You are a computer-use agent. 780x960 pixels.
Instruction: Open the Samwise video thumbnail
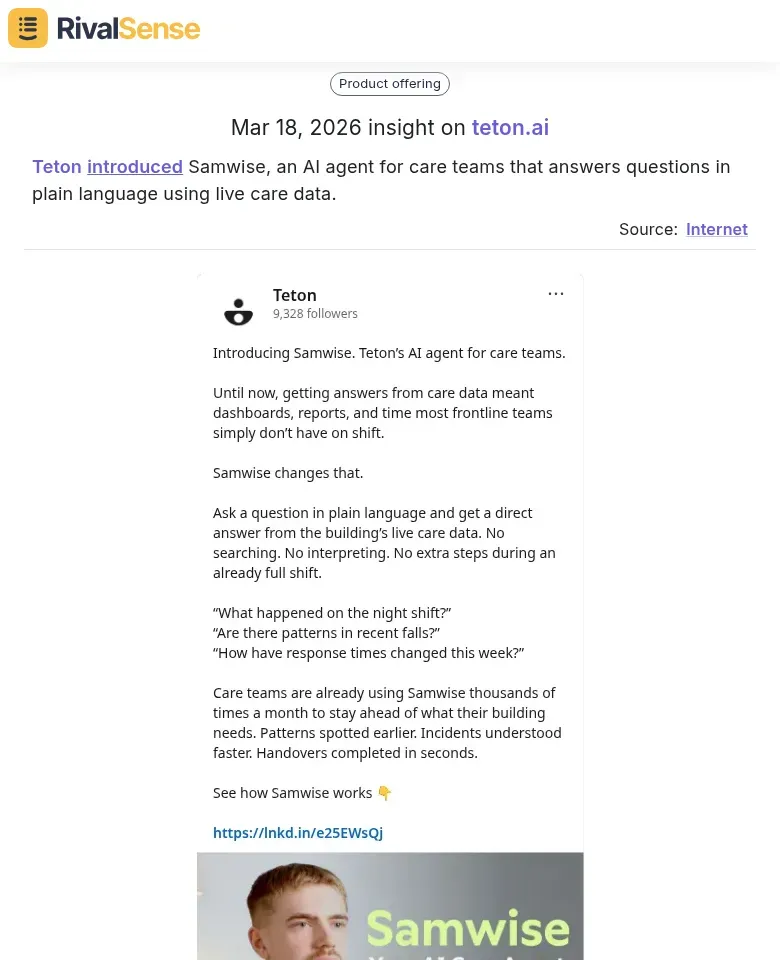(389, 906)
